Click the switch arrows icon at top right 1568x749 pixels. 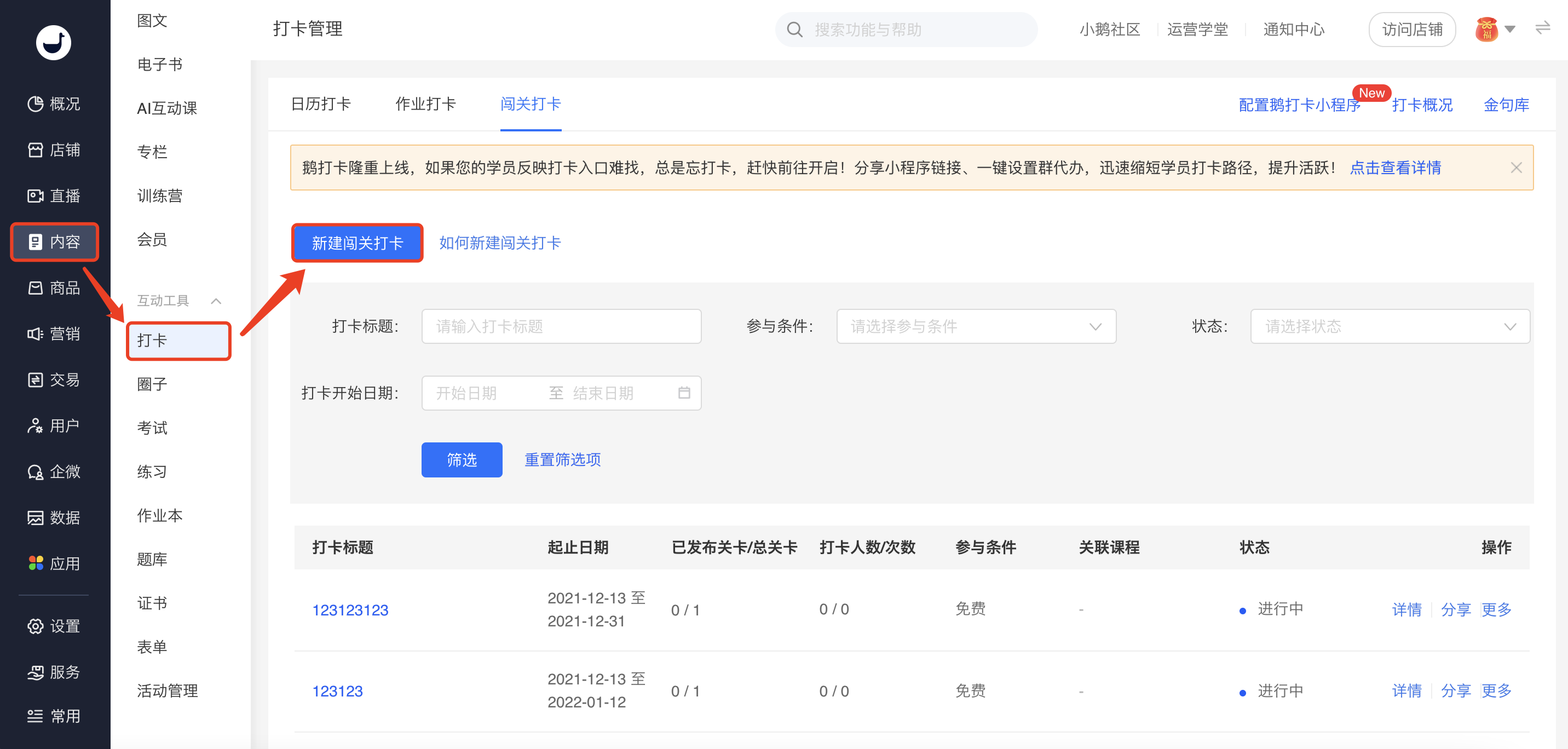(1542, 28)
